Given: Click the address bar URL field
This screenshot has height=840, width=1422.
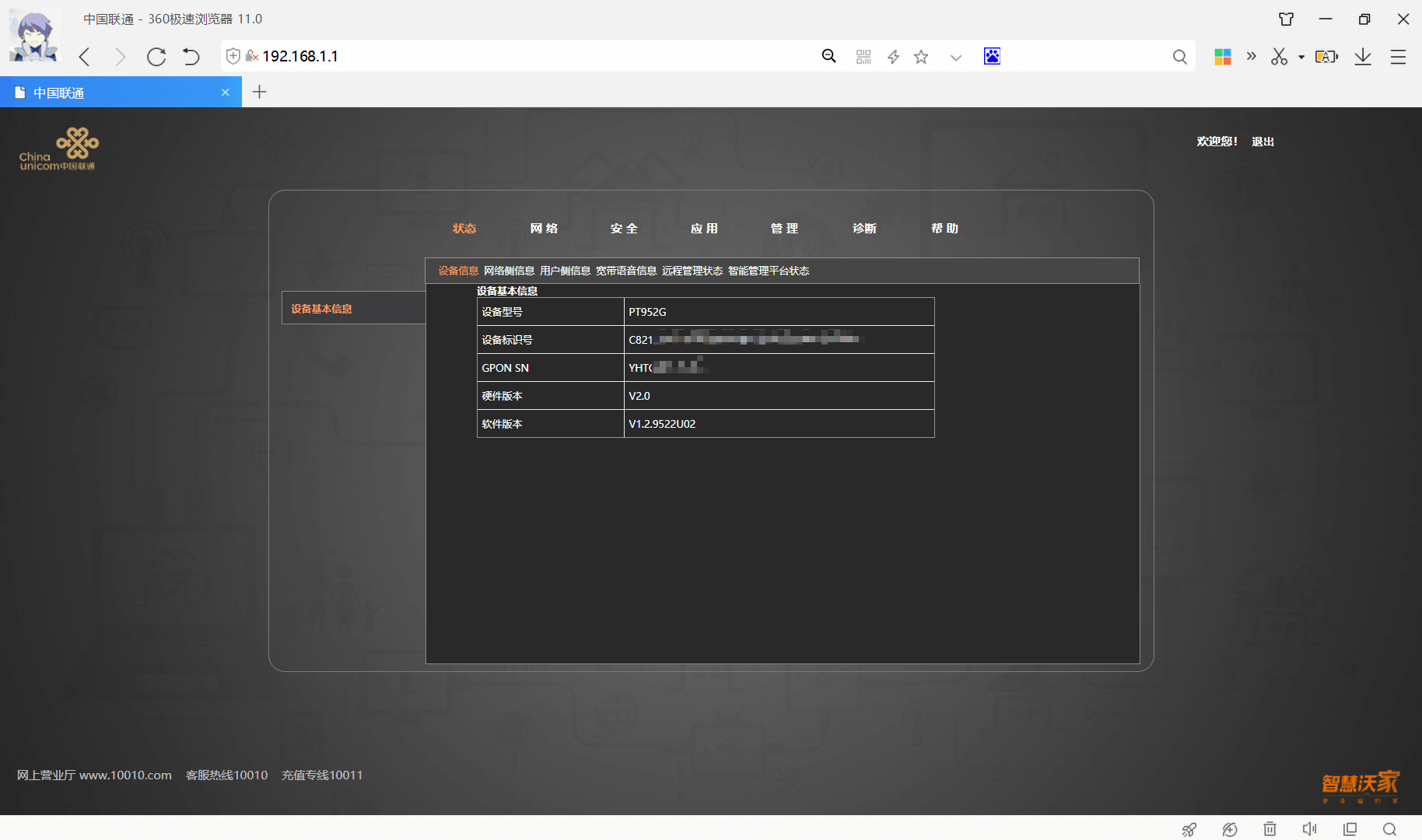Looking at the screenshot, I should pyautogui.click(x=537, y=56).
